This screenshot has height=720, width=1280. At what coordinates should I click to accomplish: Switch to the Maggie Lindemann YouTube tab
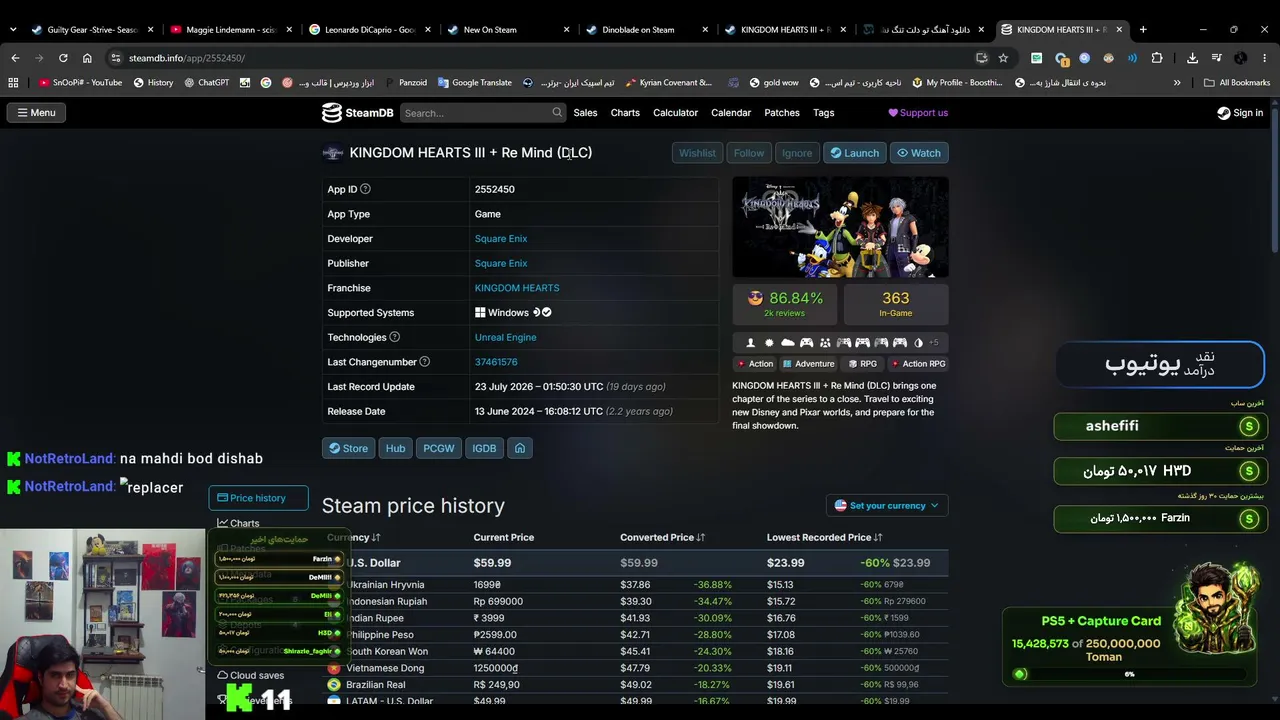point(230,30)
